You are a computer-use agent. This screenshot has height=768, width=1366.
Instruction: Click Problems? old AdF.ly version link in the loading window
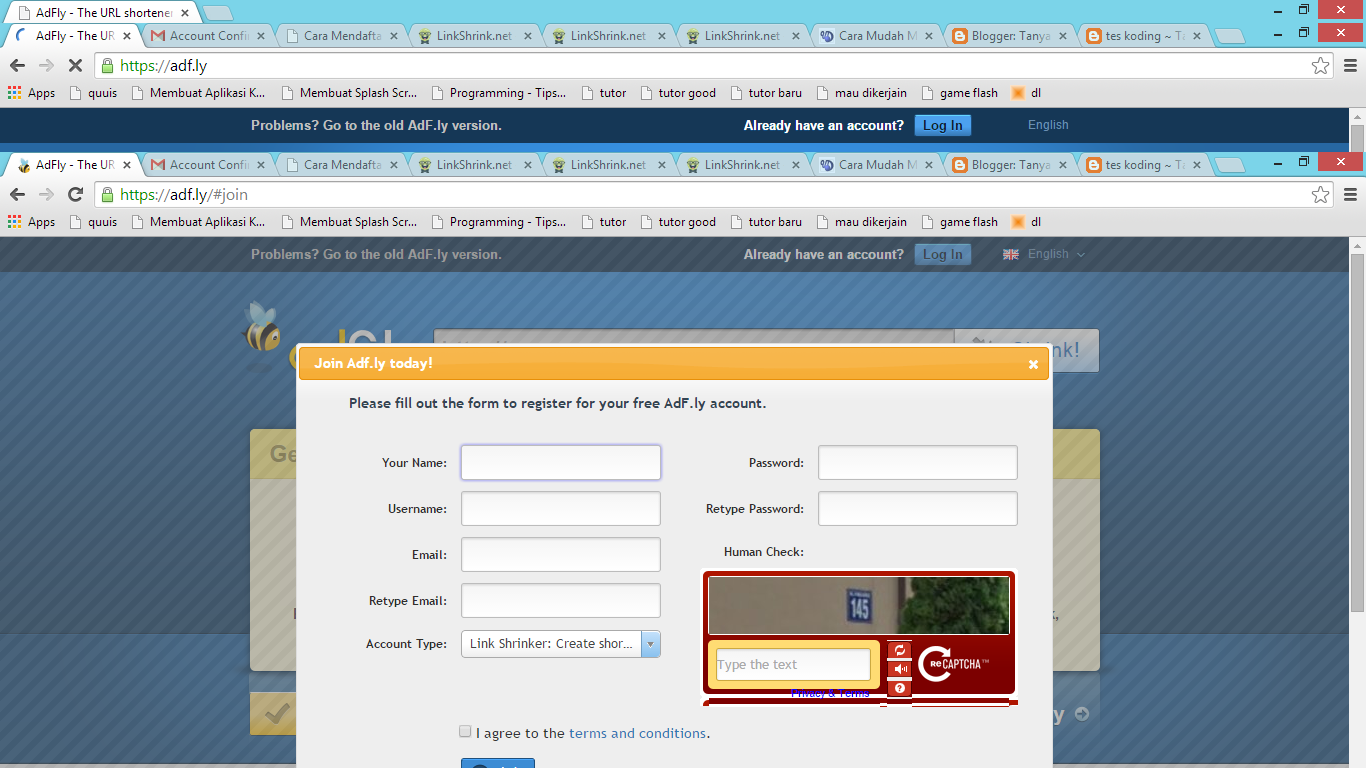click(376, 125)
